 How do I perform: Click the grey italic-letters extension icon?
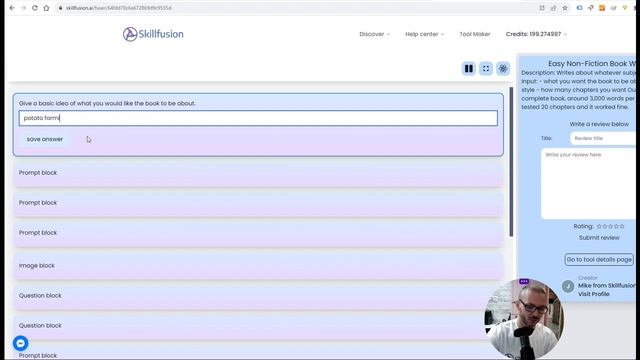pos(613,8)
